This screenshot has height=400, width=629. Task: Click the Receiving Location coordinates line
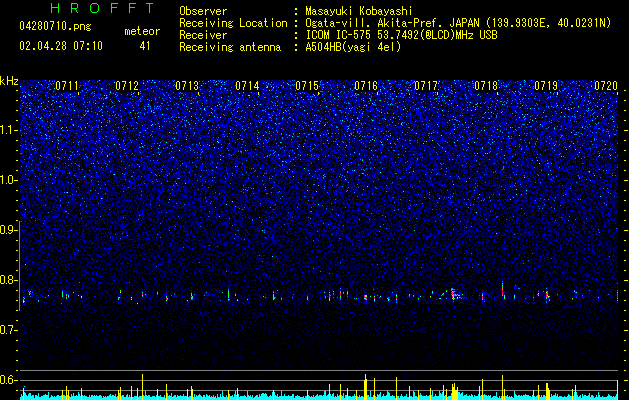tap(458, 23)
